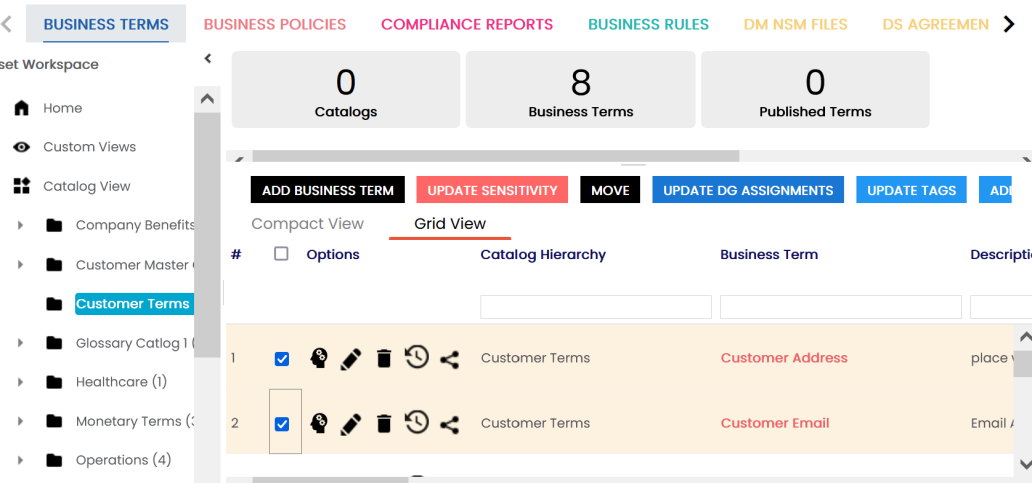Click the Custom Views eye icon
The width and height of the screenshot is (1032, 483).
click(x=21, y=147)
